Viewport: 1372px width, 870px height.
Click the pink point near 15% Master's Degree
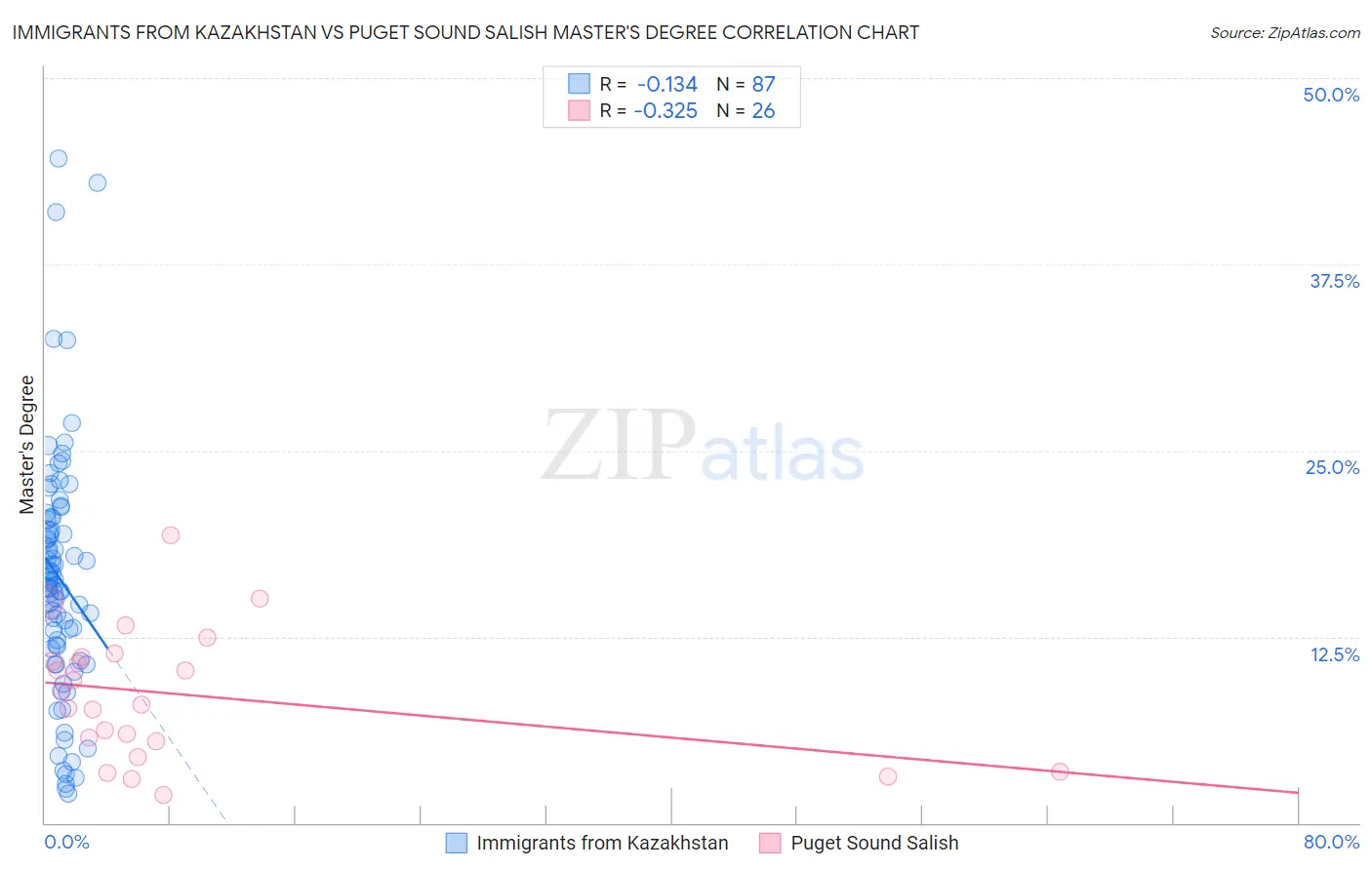pos(260,599)
